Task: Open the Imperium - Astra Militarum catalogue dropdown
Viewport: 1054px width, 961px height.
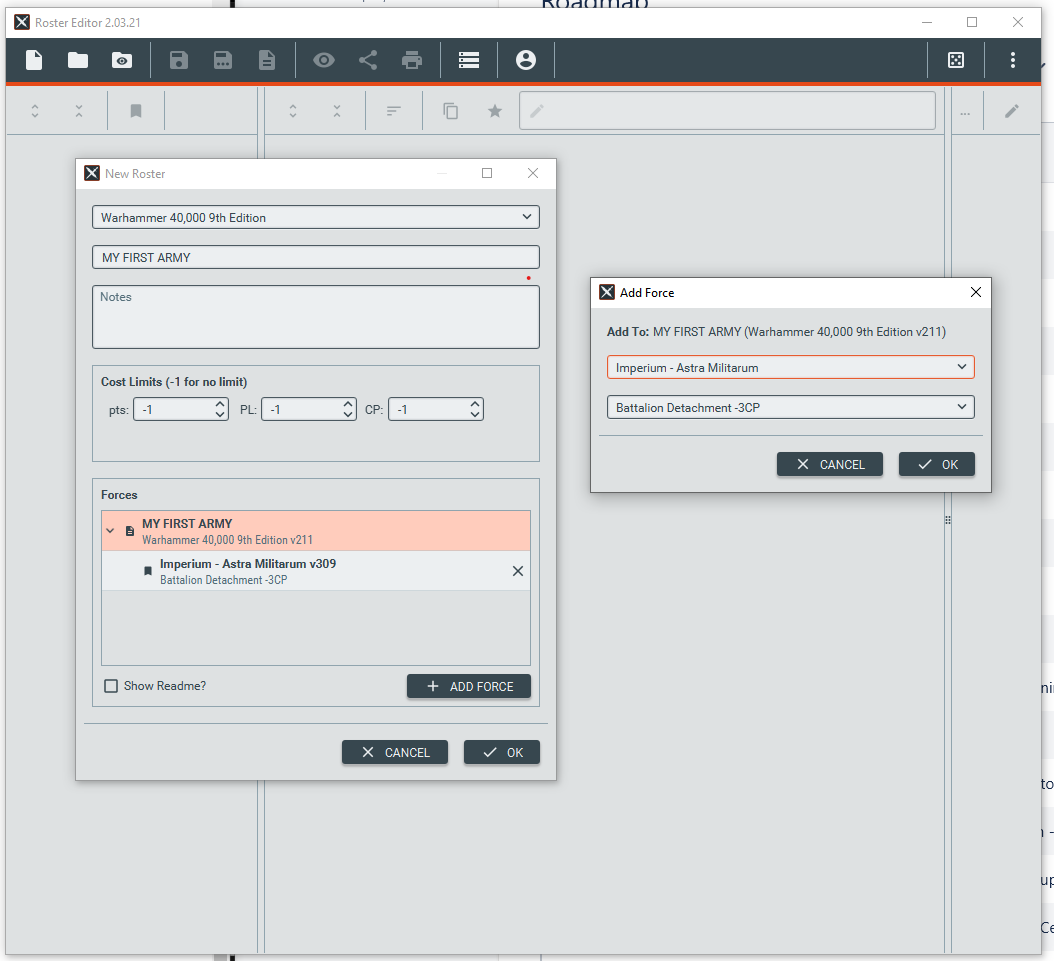Action: point(790,368)
